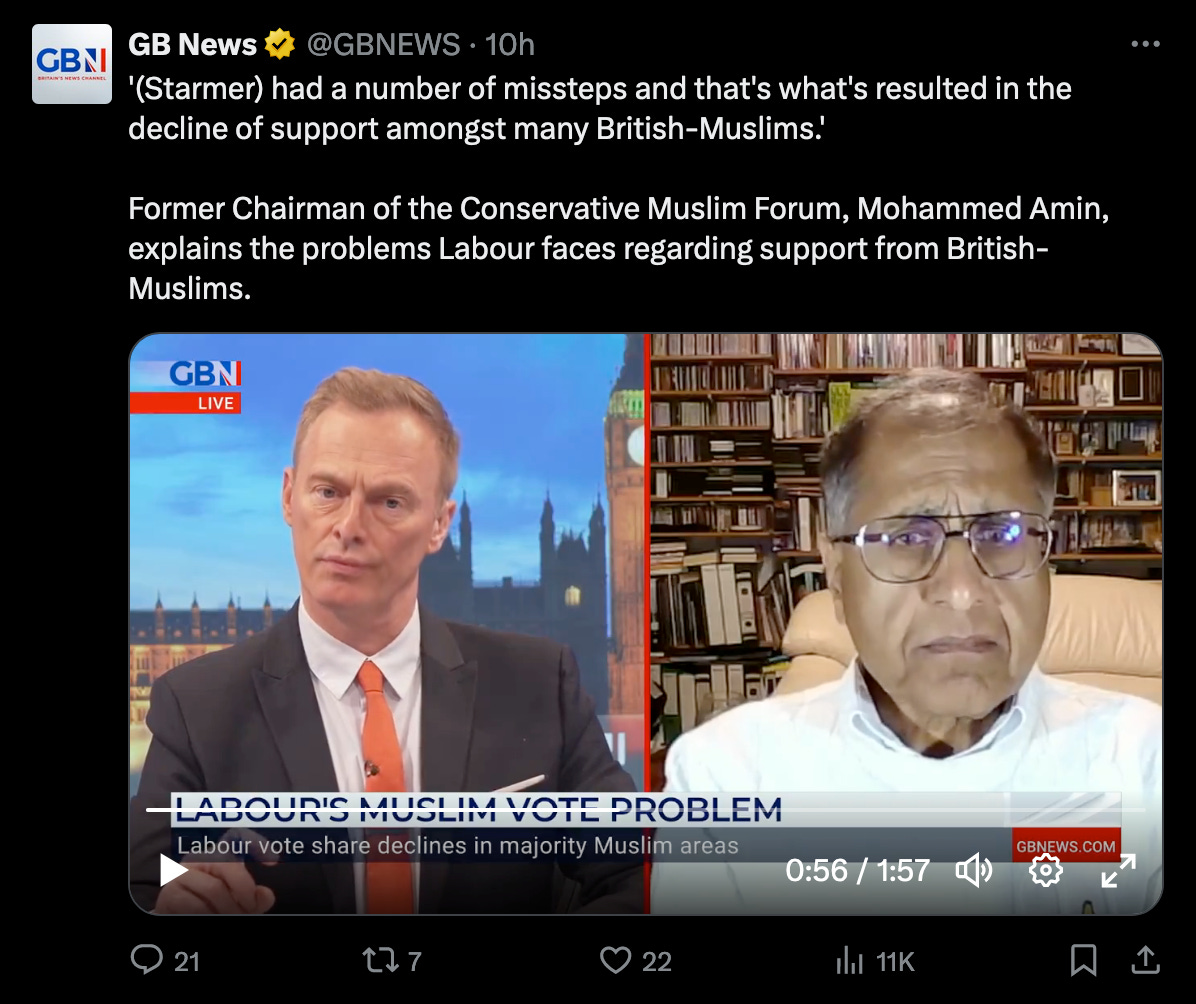Repost this tweet
Image resolution: width=1196 pixels, height=1004 pixels.
379,961
